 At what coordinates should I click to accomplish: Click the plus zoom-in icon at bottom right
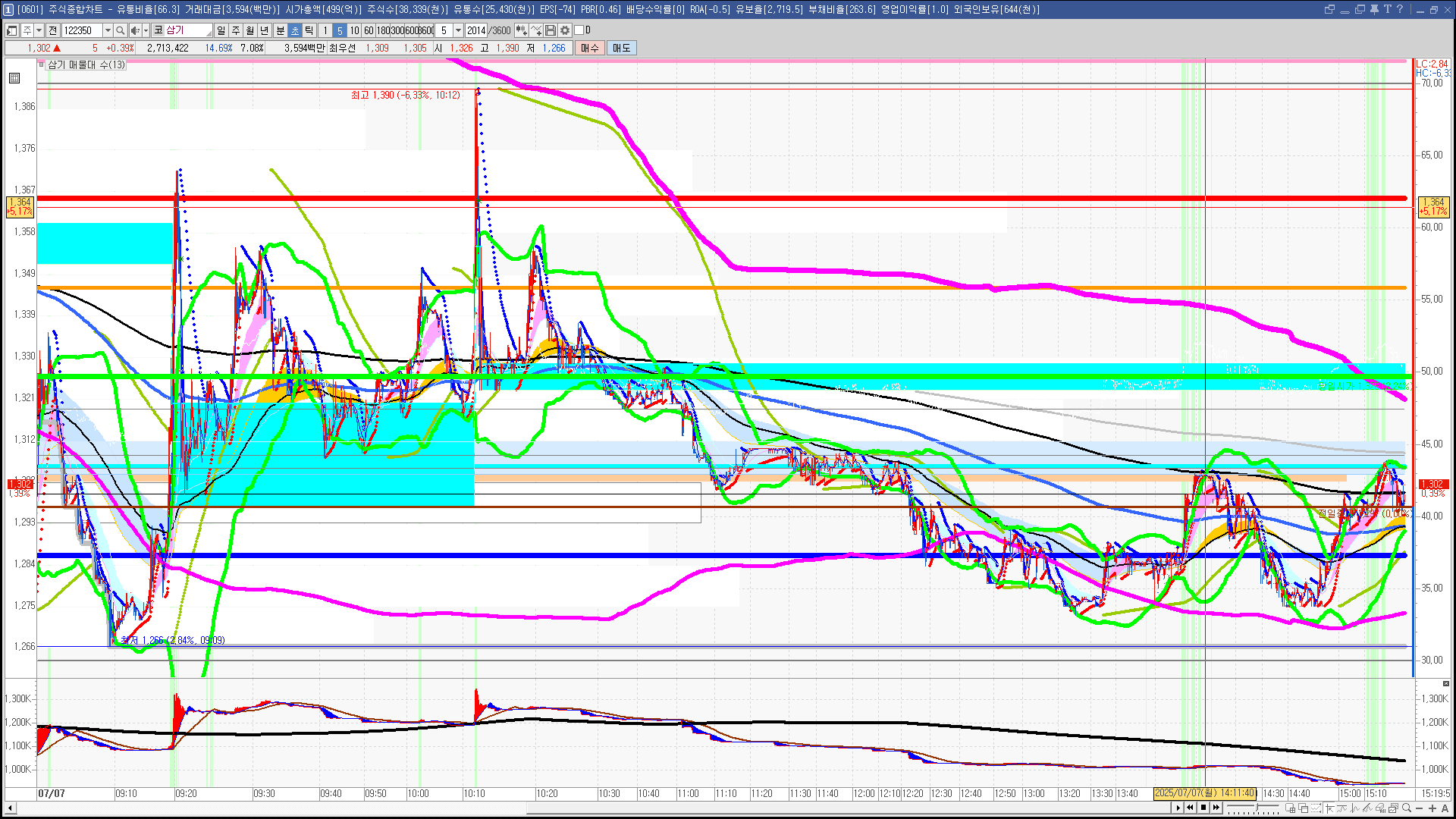[x=1432, y=808]
